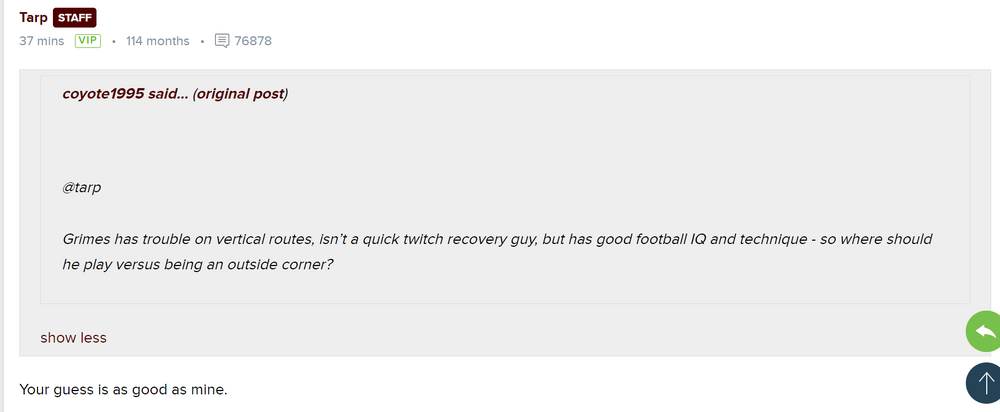Click the dark scroll-to-top arrow button
The height and width of the screenshot is (412, 1000).
pyautogui.click(x=984, y=382)
